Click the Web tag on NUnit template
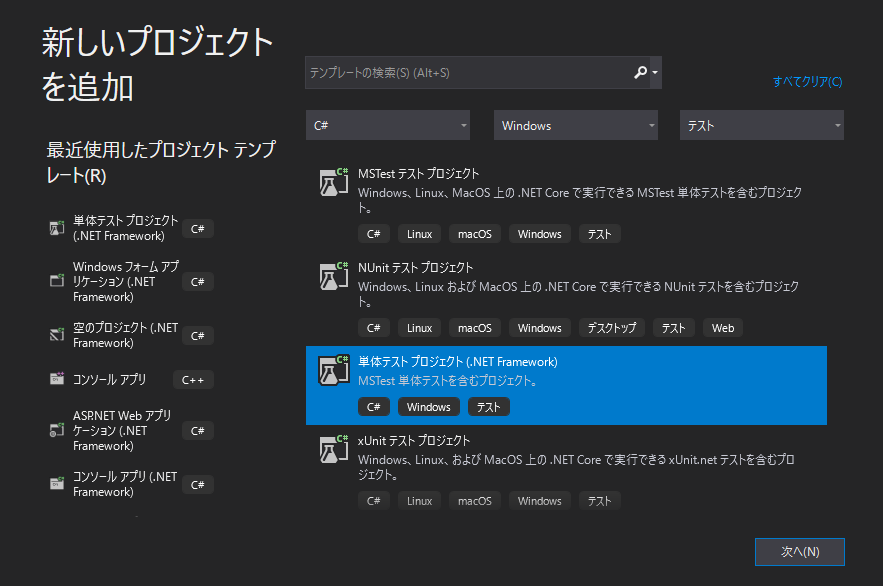Viewport: 883px width, 586px height. pos(722,327)
